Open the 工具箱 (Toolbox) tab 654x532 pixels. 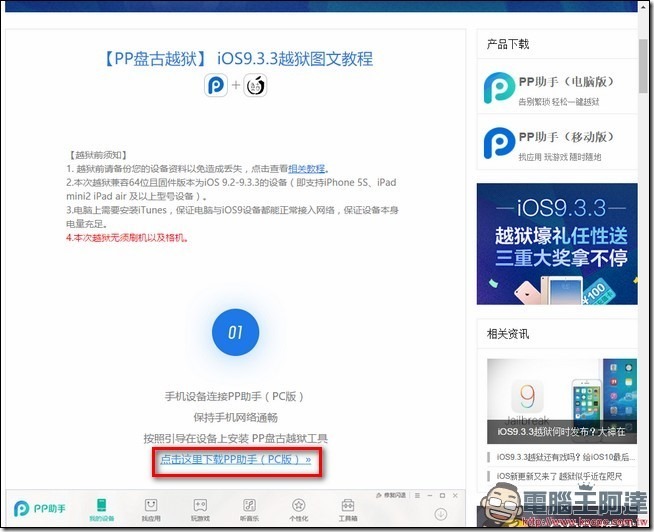click(x=348, y=510)
